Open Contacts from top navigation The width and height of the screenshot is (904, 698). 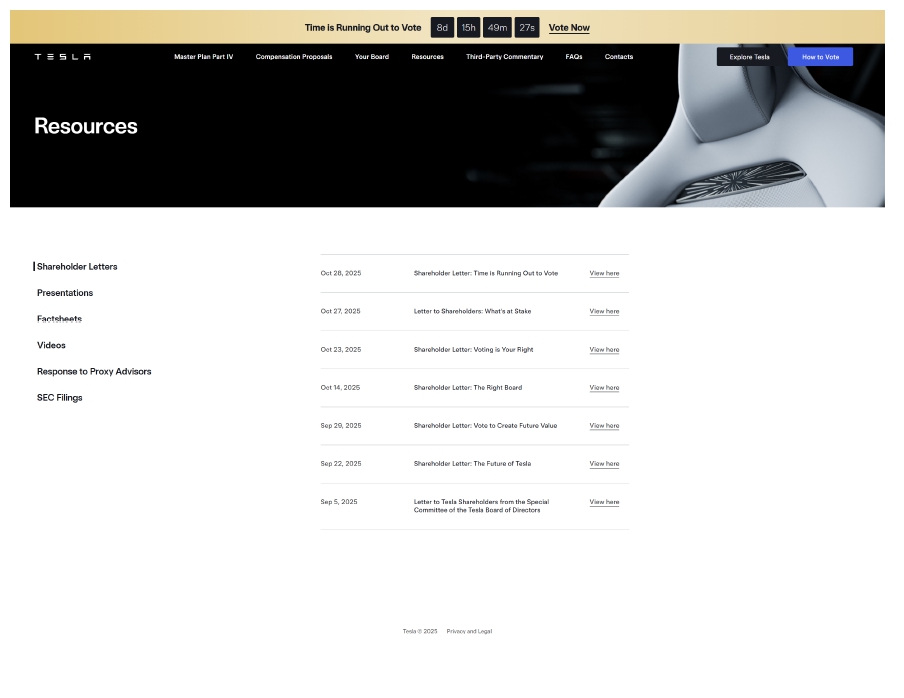[619, 57]
